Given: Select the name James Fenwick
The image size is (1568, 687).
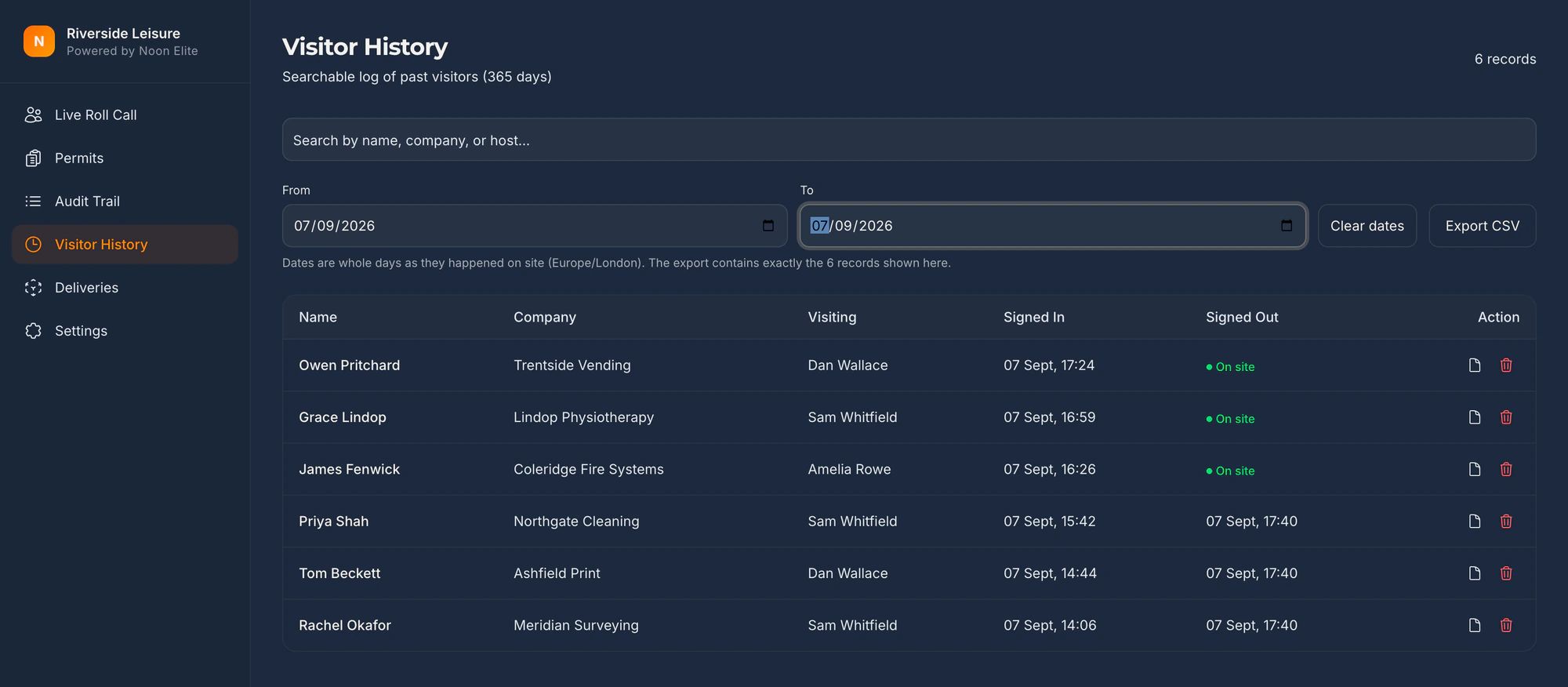Looking at the screenshot, I should coord(349,469).
